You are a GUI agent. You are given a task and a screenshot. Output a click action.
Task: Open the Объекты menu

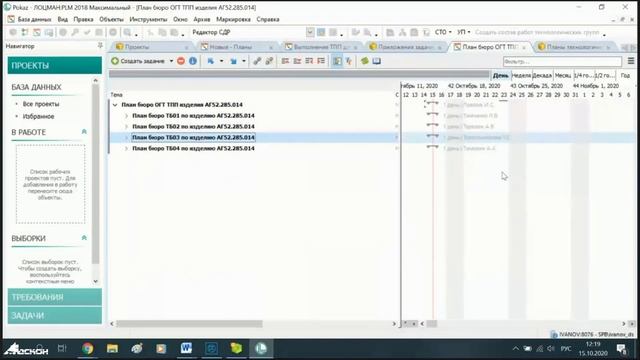click(111, 19)
